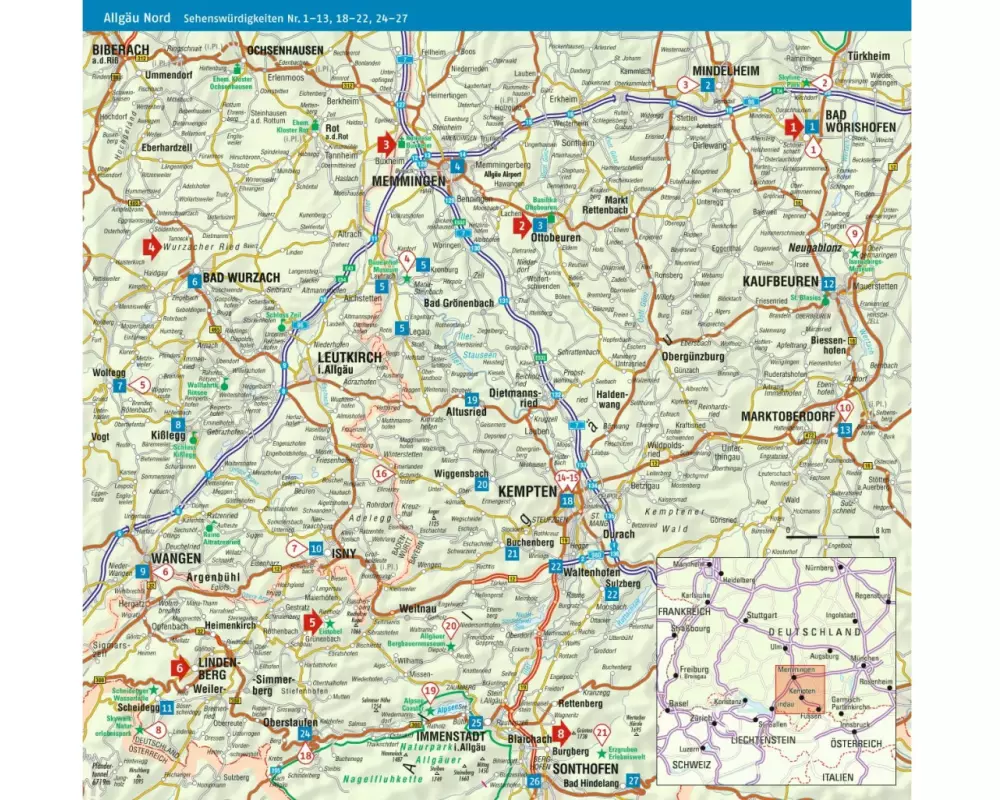Viewport: 1000px width, 800px height.
Task: Click hexagon marker 9 near Neugablonz
Action: [x=854, y=233]
